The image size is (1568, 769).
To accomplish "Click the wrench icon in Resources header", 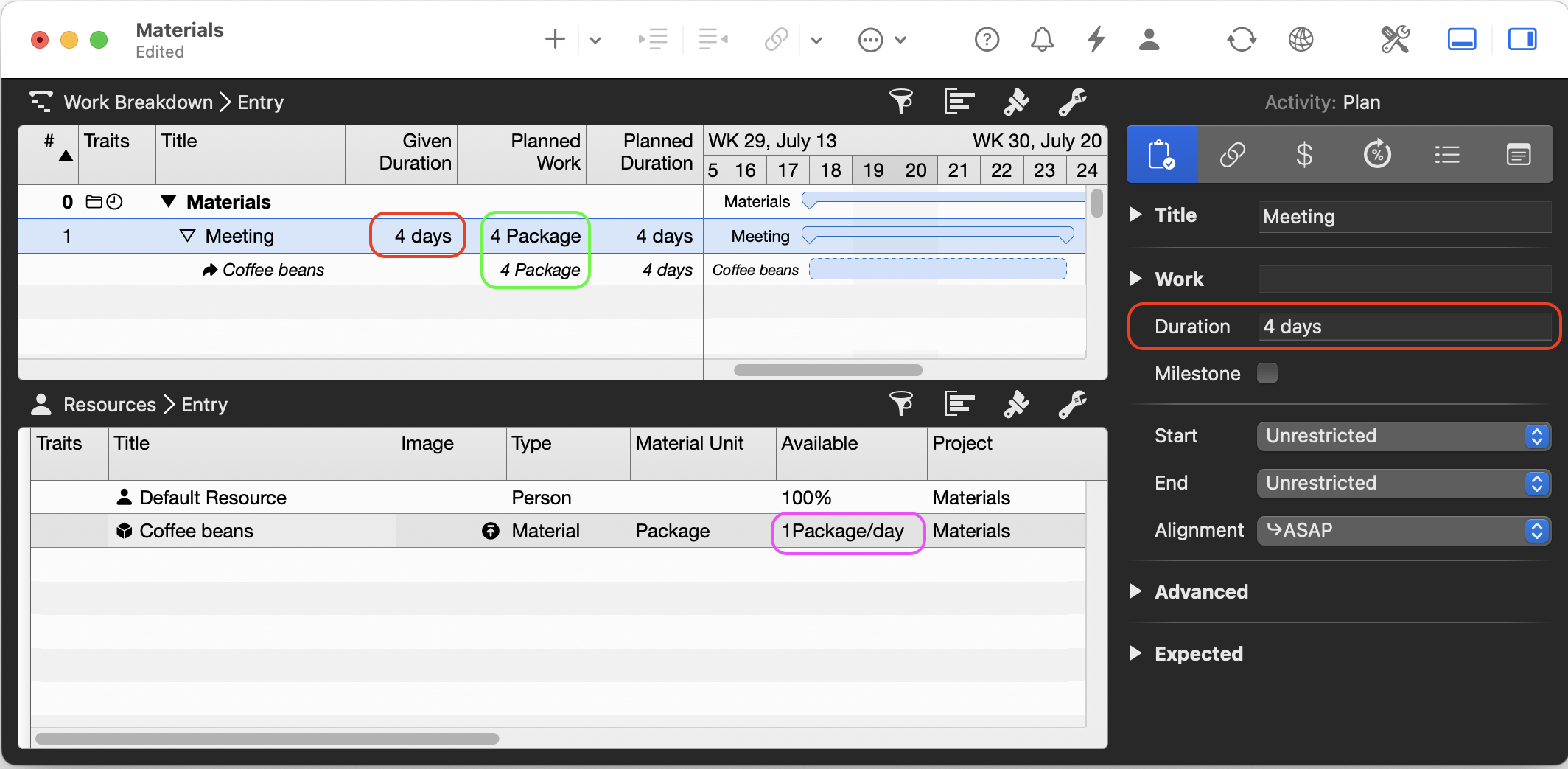I will tap(1072, 404).
